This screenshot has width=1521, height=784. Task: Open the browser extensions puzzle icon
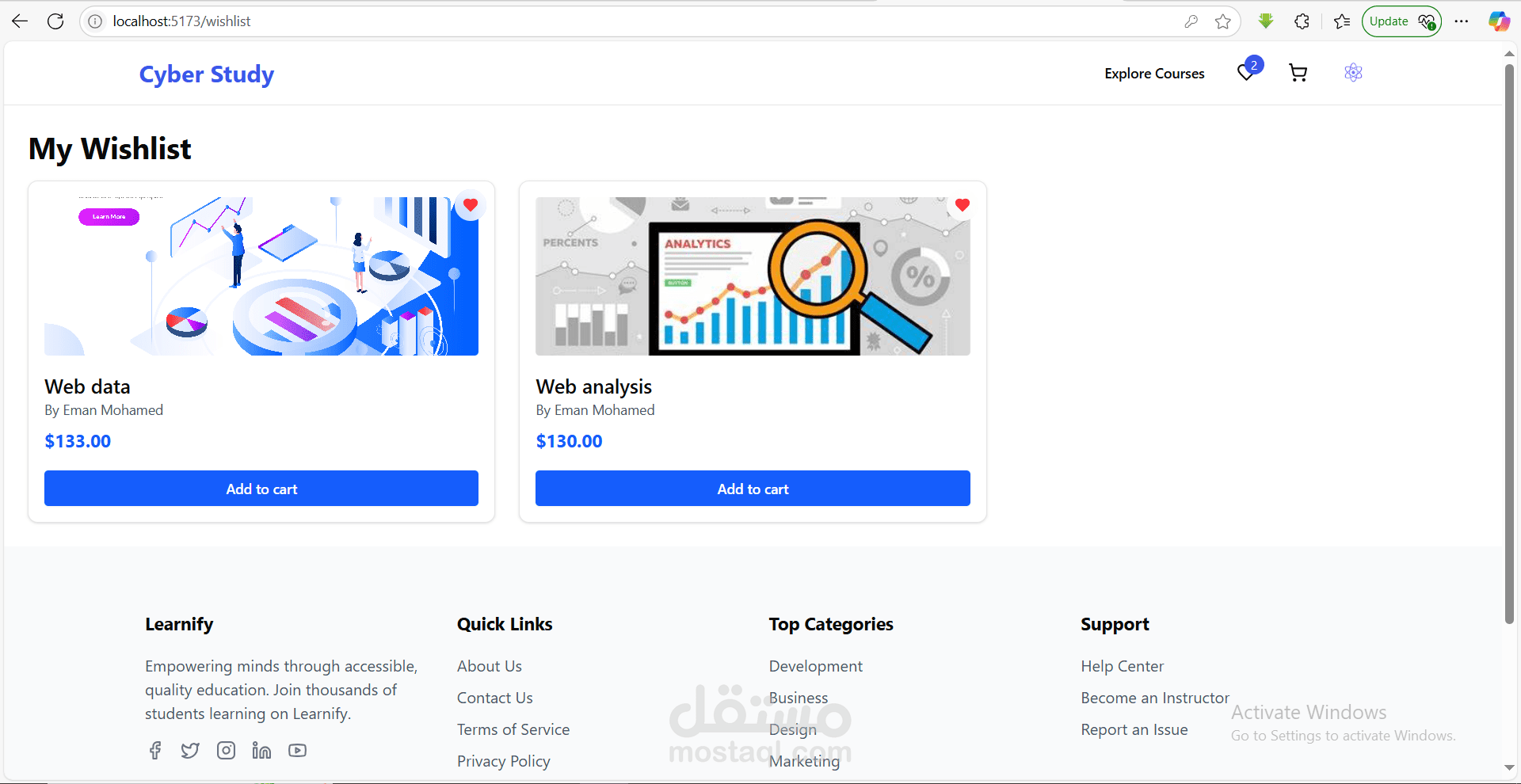tap(1302, 21)
